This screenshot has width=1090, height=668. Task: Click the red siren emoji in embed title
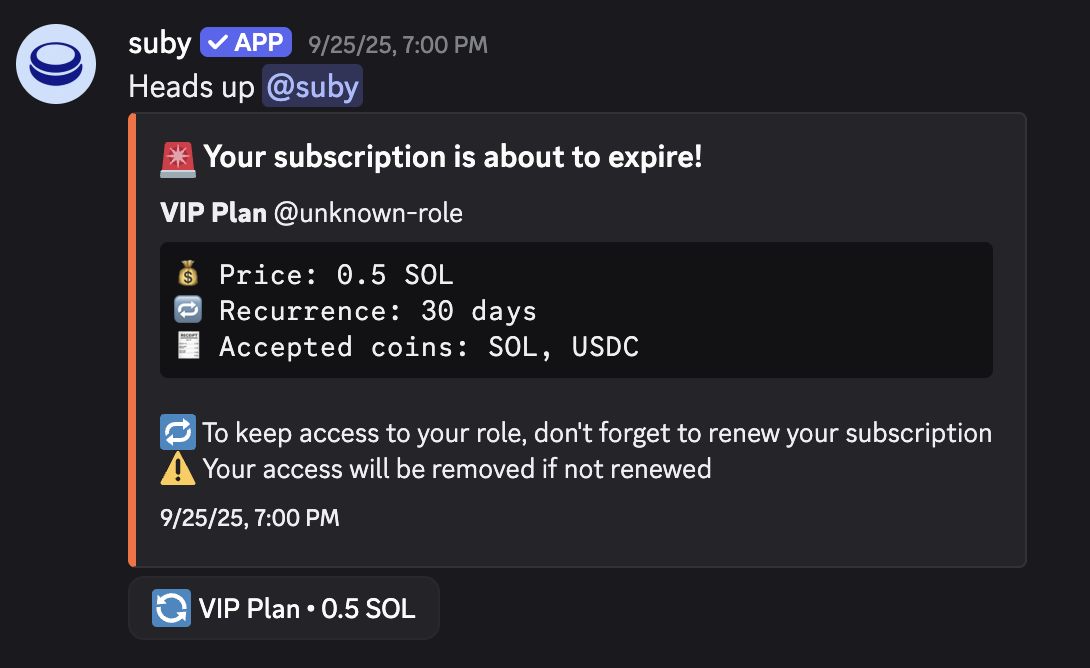pyautogui.click(x=178, y=158)
